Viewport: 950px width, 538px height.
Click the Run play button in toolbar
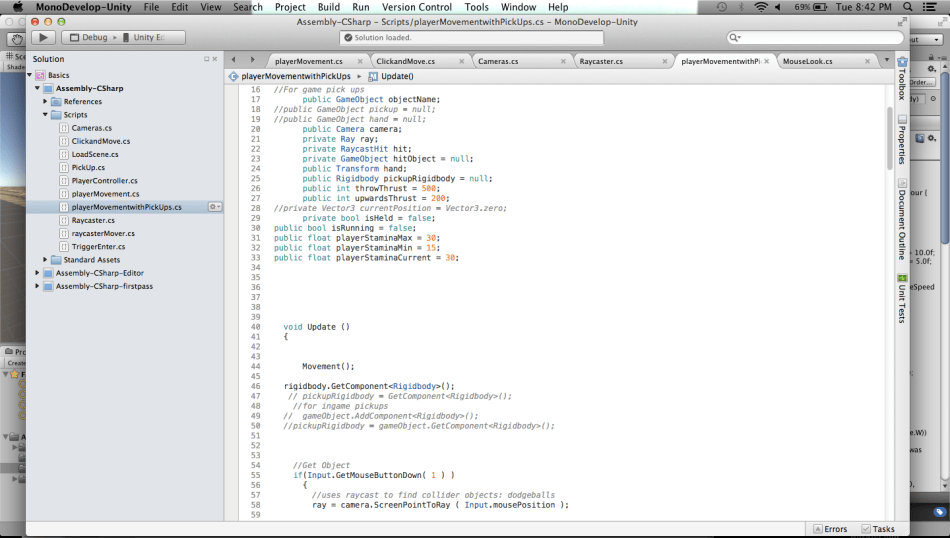pyautogui.click(x=43, y=38)
